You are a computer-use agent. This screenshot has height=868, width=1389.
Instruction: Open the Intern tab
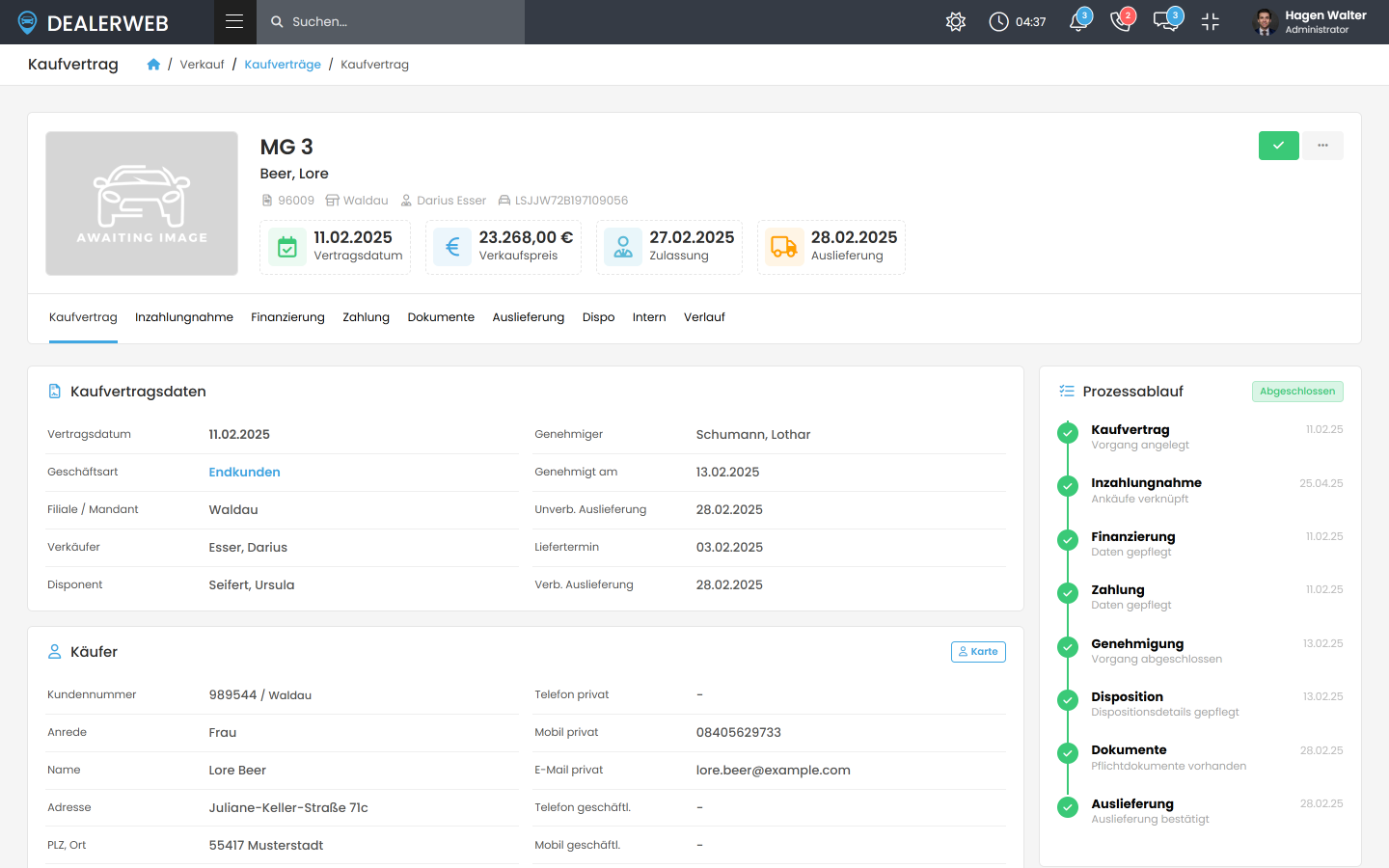click(649, 317)
